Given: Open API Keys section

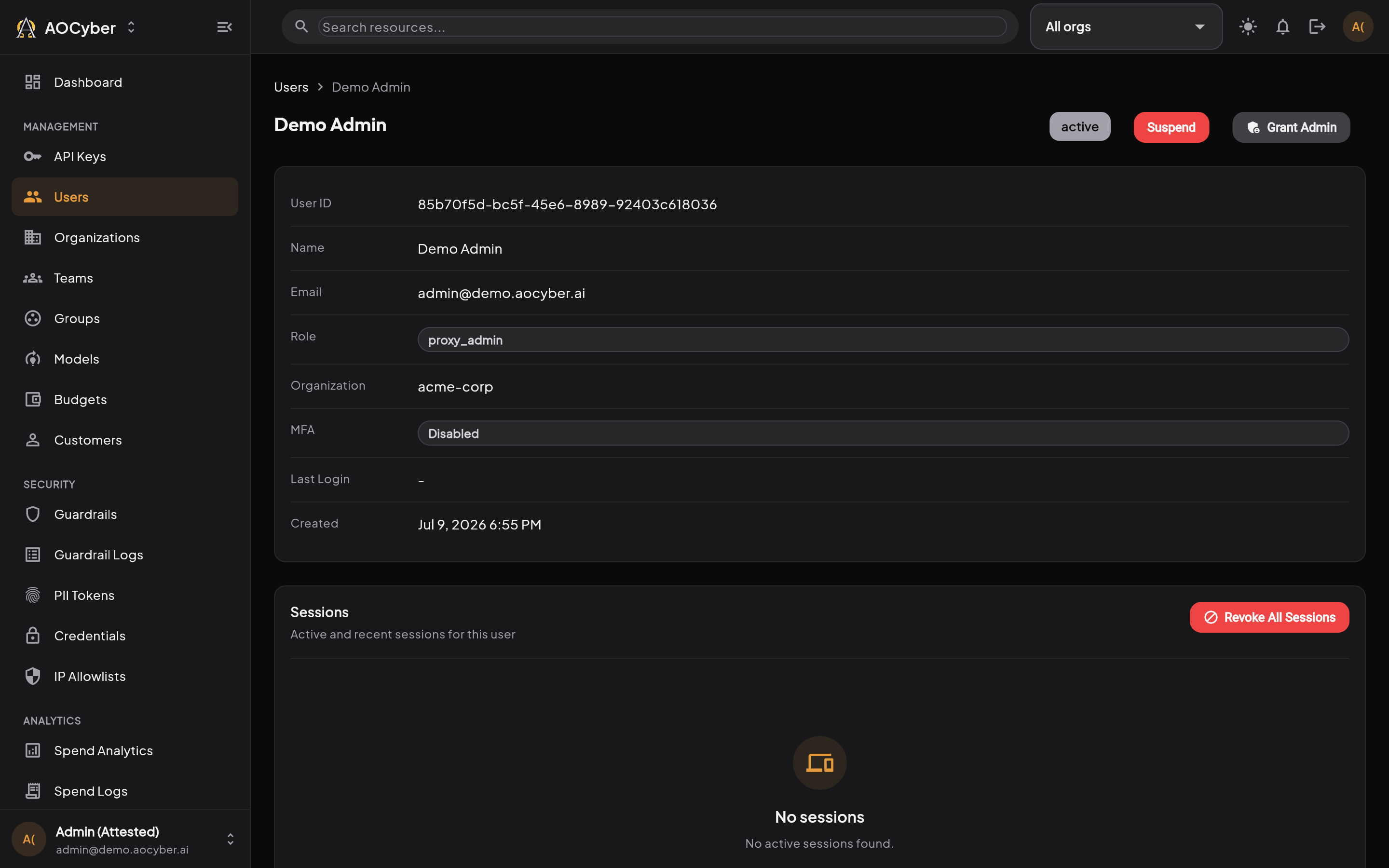Looking at the screenshot, I should click(x=124, y=156).
